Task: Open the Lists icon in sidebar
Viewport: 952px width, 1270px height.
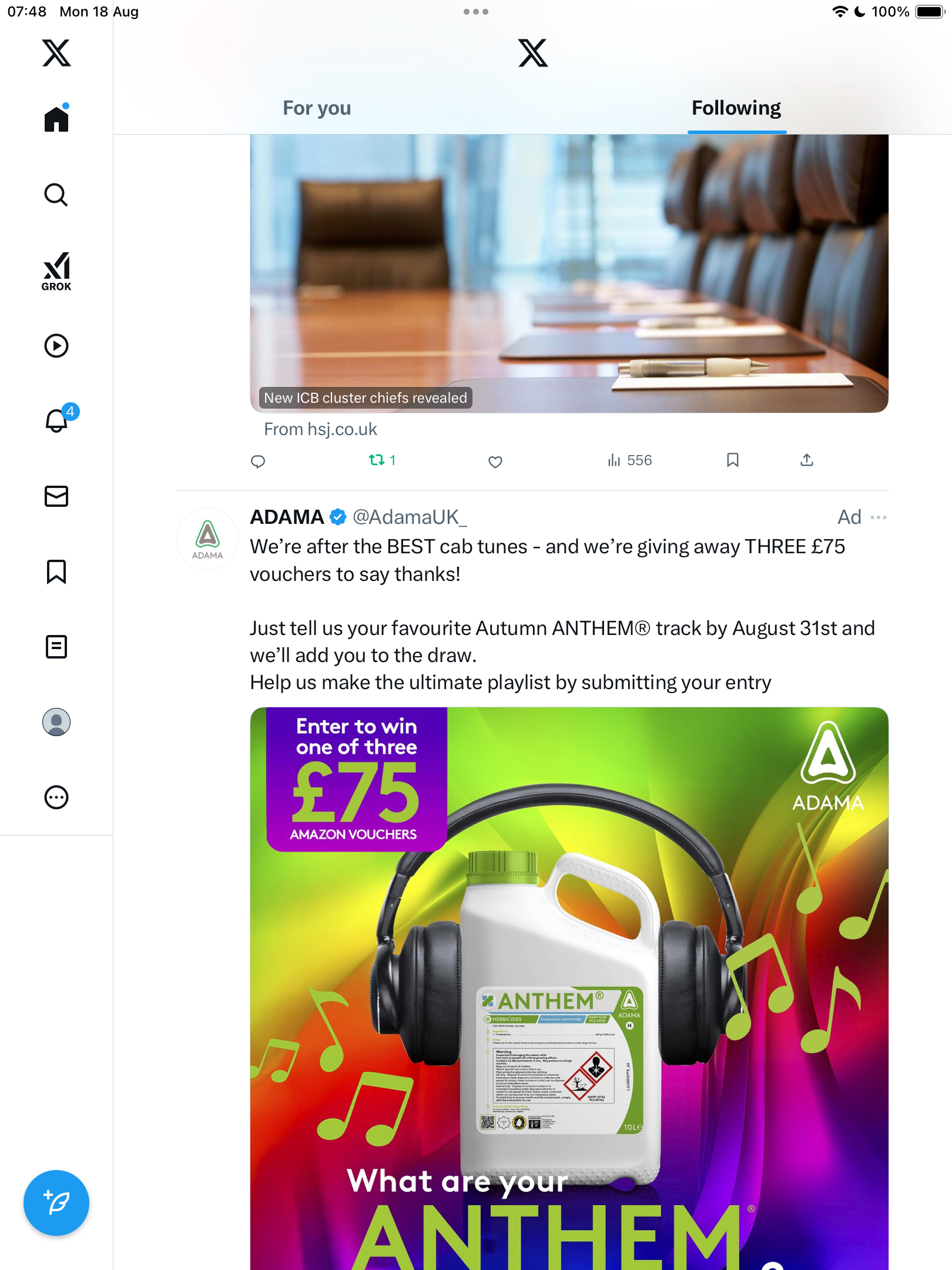Action: (56, 647)
